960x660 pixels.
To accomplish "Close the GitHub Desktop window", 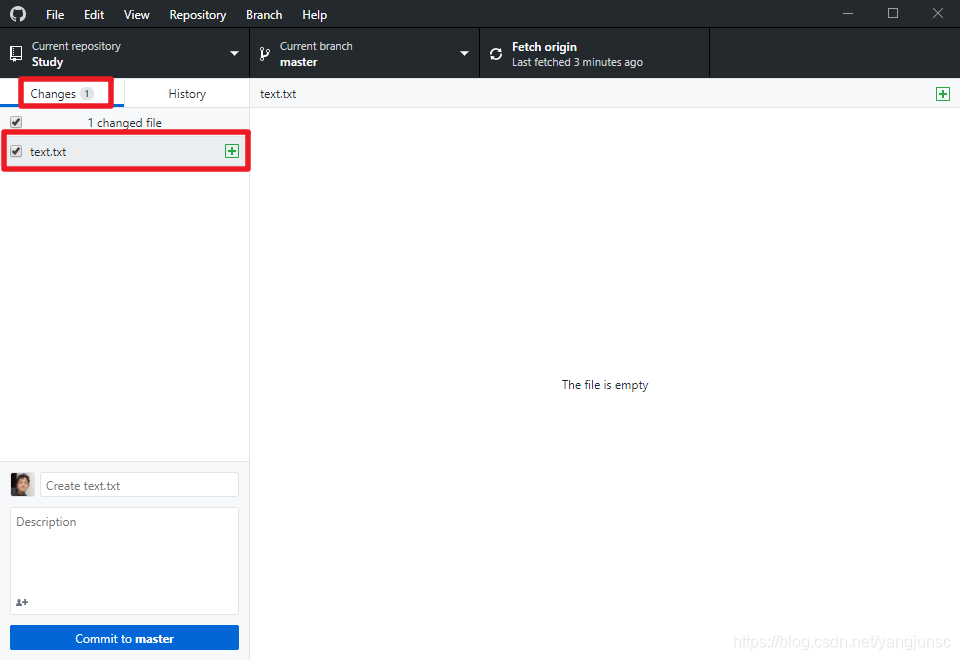I will pos(937,13).
